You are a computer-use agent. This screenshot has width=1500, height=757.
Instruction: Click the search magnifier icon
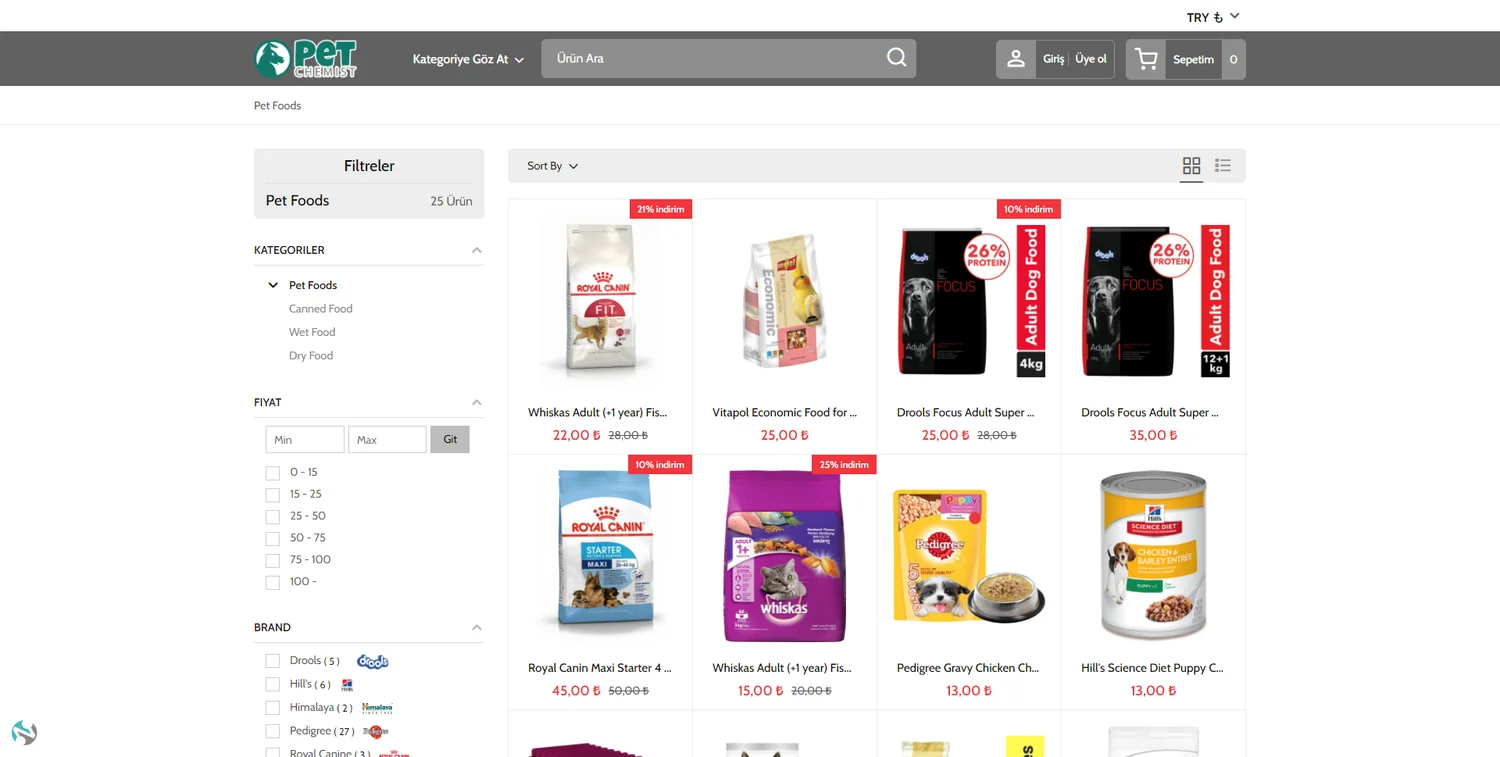(x=897, y=58)
